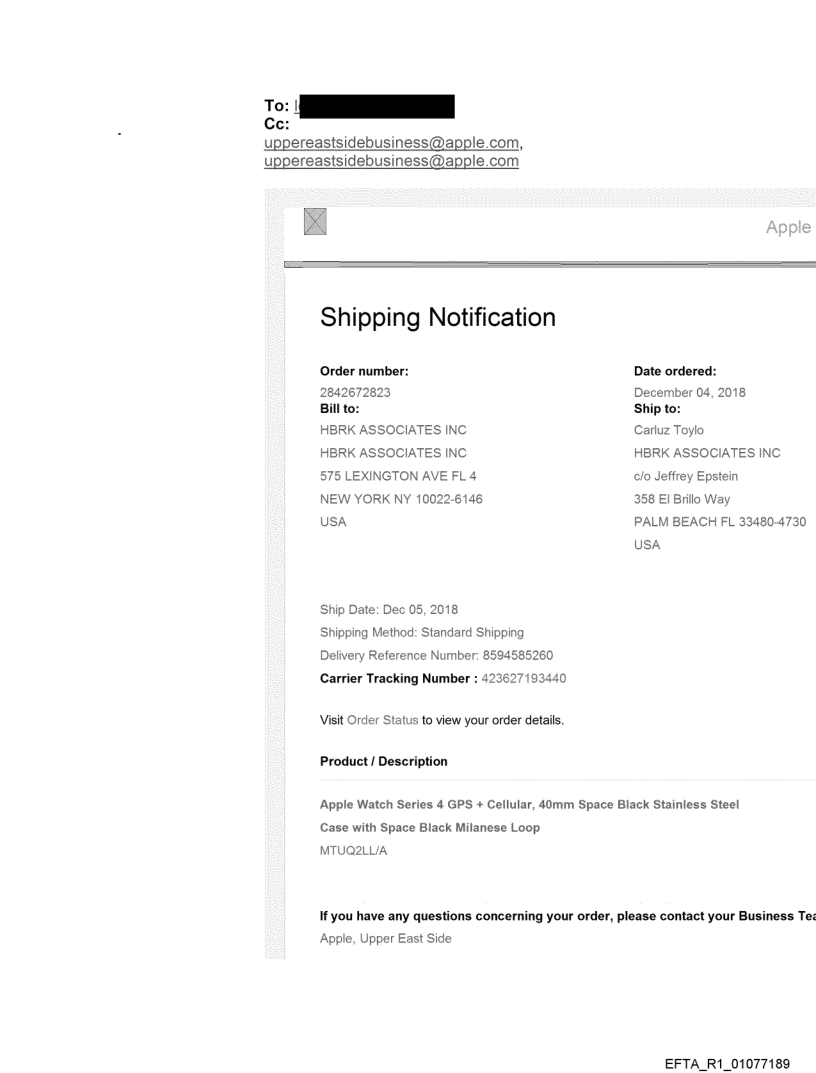Click the Product / Description column header
816x1073 pixels.
tap(383, 761)
